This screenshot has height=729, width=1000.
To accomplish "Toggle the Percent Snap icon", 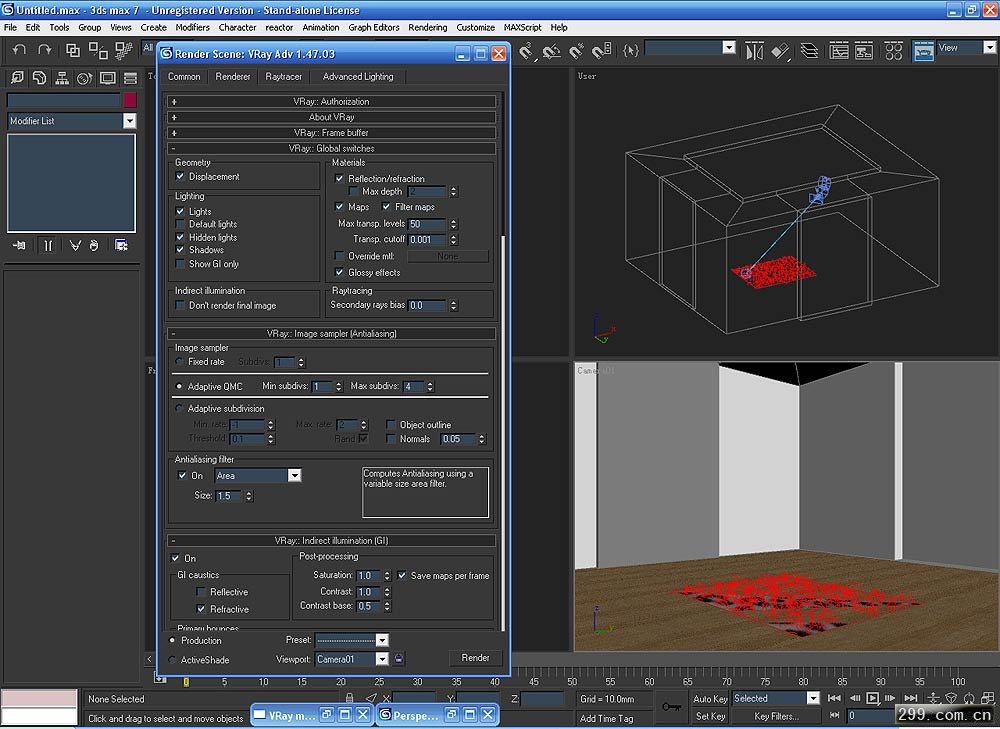I will [577, 50].
